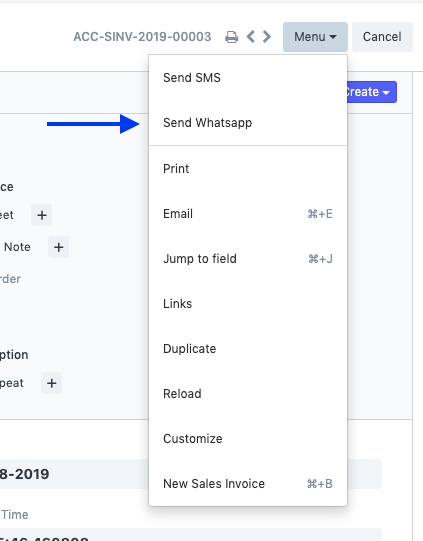The image size is (423, 541).
Task: Click the Note link label
Action: click(x=17, y=247)
